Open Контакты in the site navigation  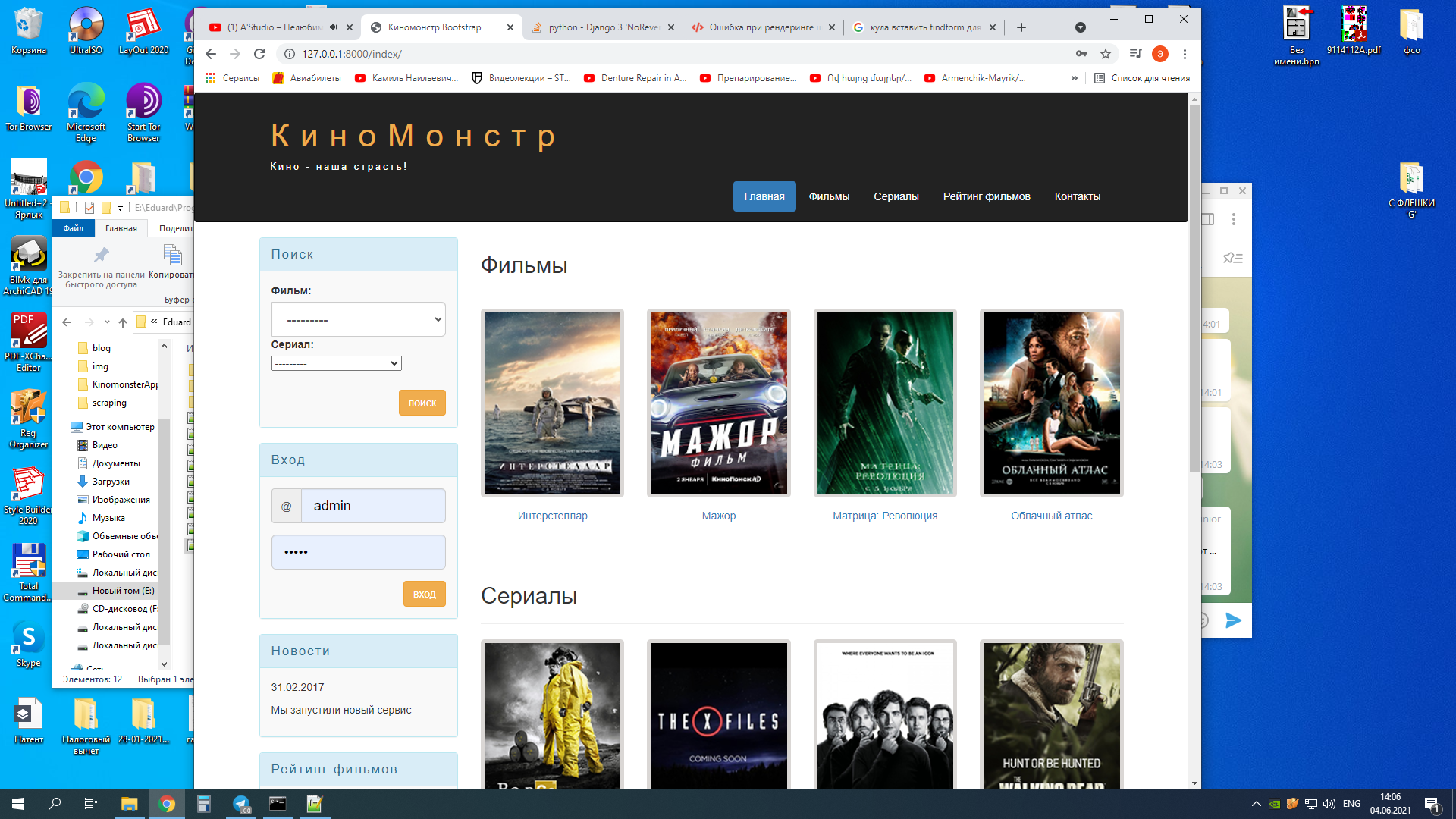[1078, 196]
